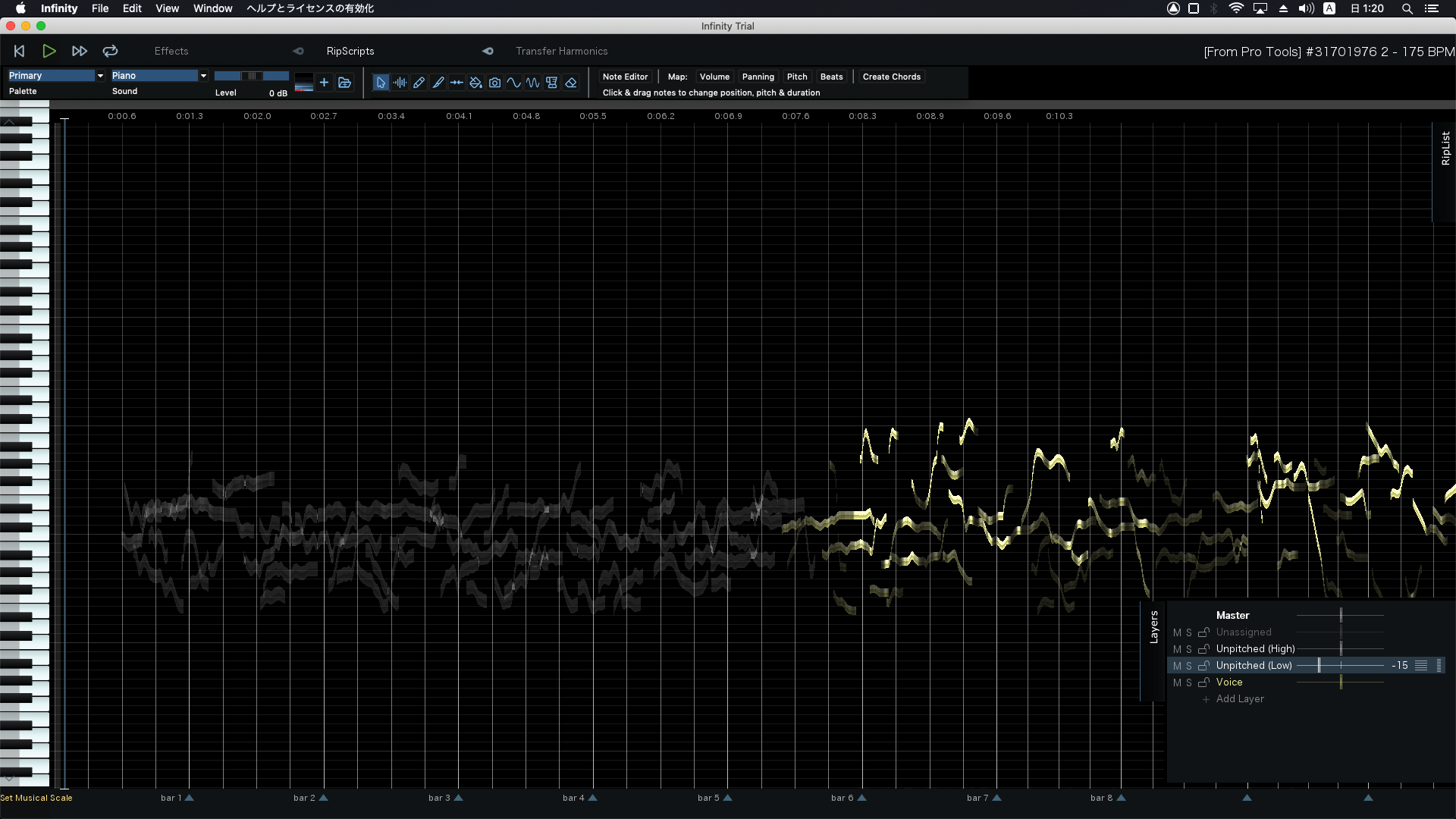This screenshot has height=819, width=1456.
Task: Open the sound folder browser icon
Action: pos(344,83)
